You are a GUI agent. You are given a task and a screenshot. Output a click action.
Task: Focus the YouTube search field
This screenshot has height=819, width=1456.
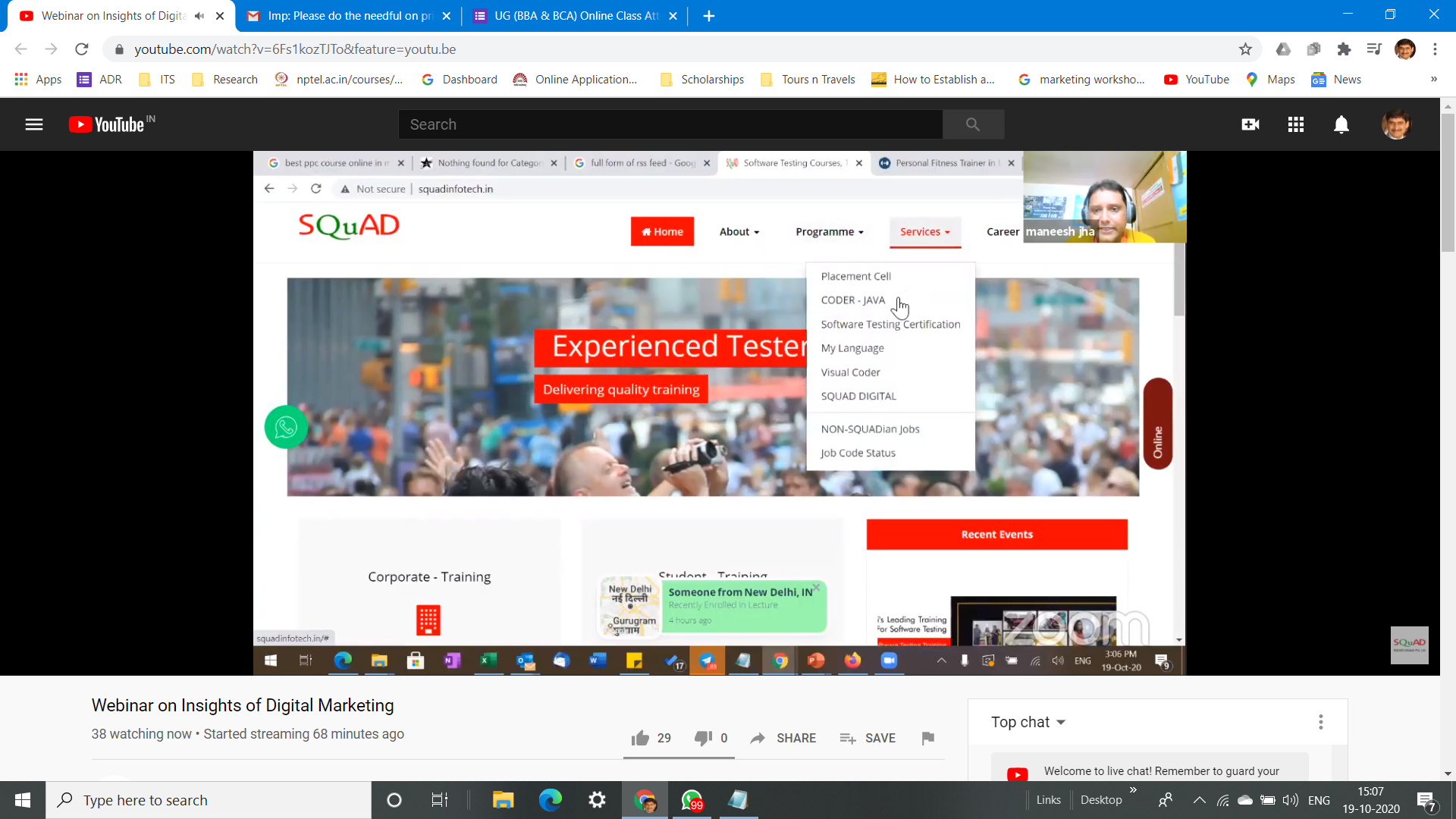pos(671,124)
